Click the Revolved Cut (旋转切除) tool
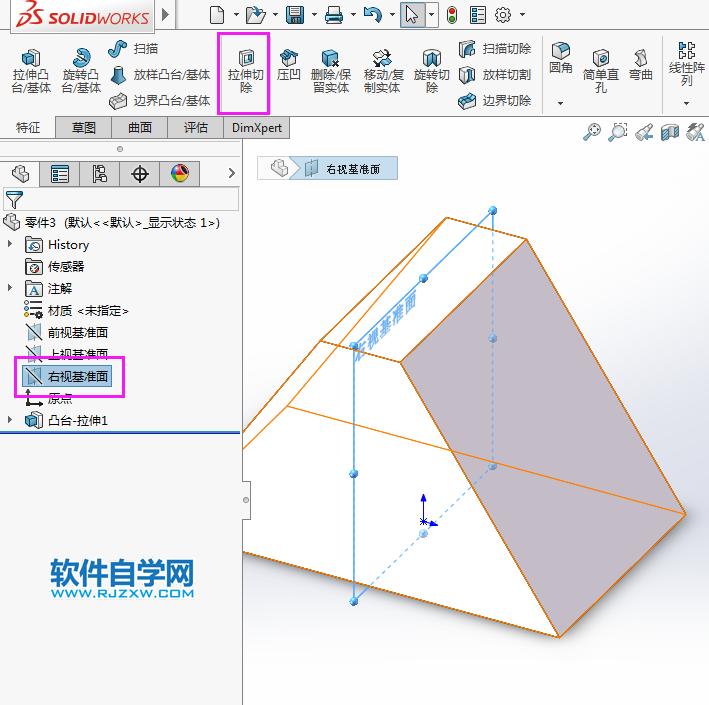 (x=431, y=71)
